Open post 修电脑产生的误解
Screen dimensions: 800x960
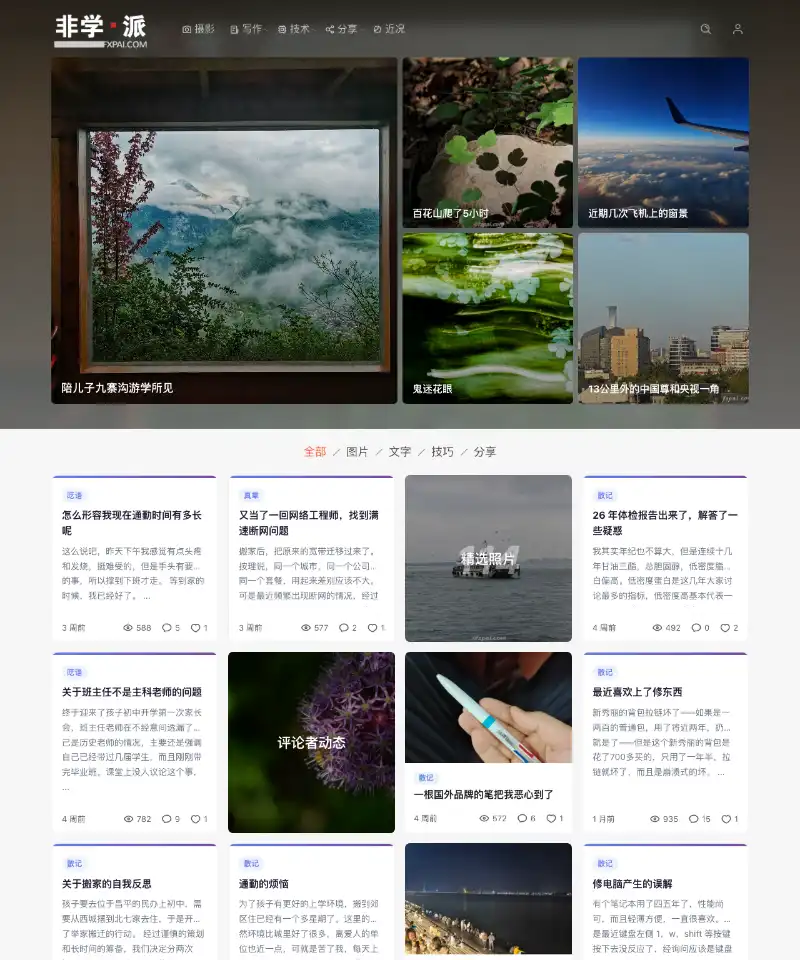[x=632, y=883]
